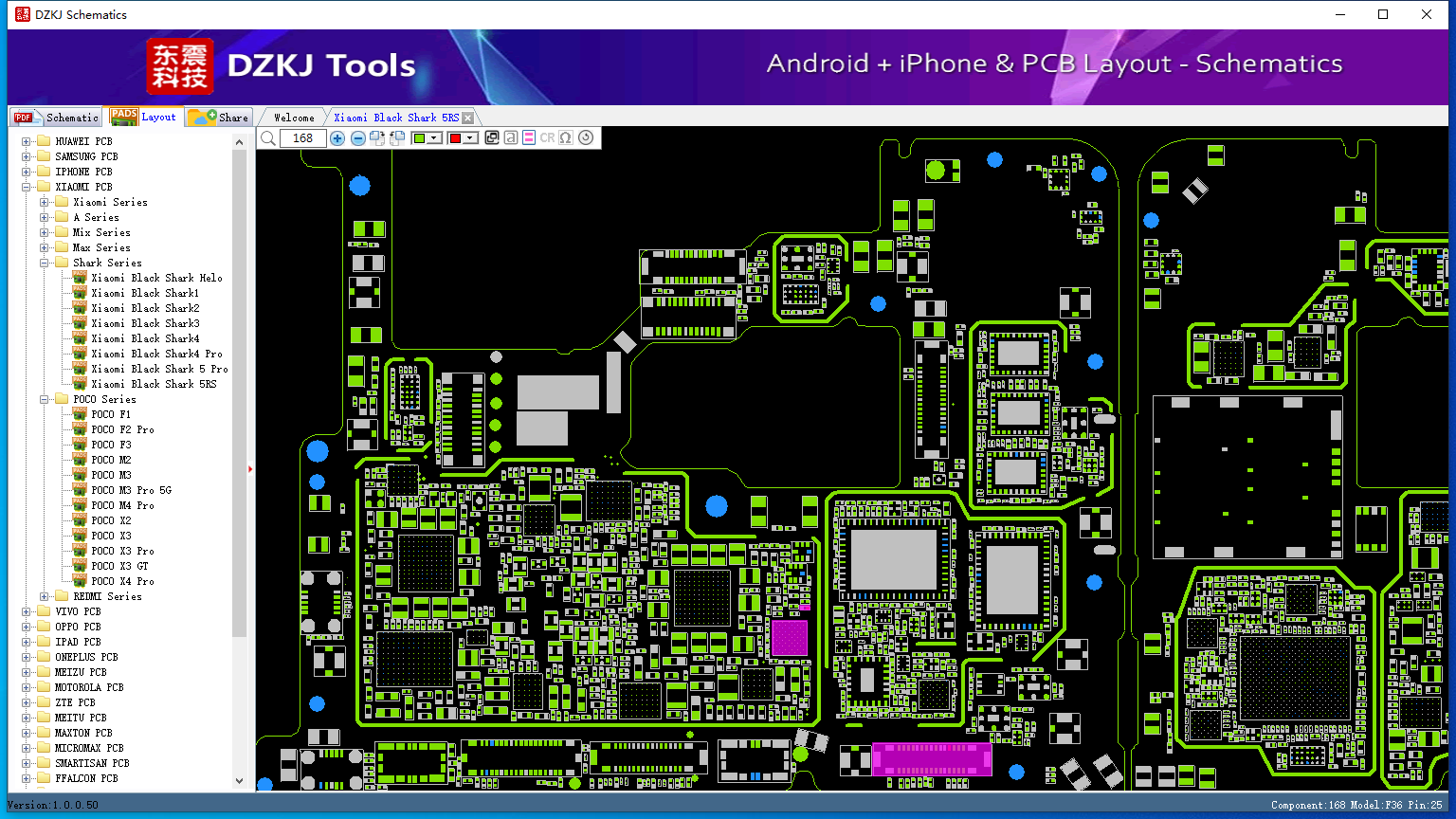Screen dimensions: 1456x819
Task: Toggle the CR component display button
Action: pos(547,138)
